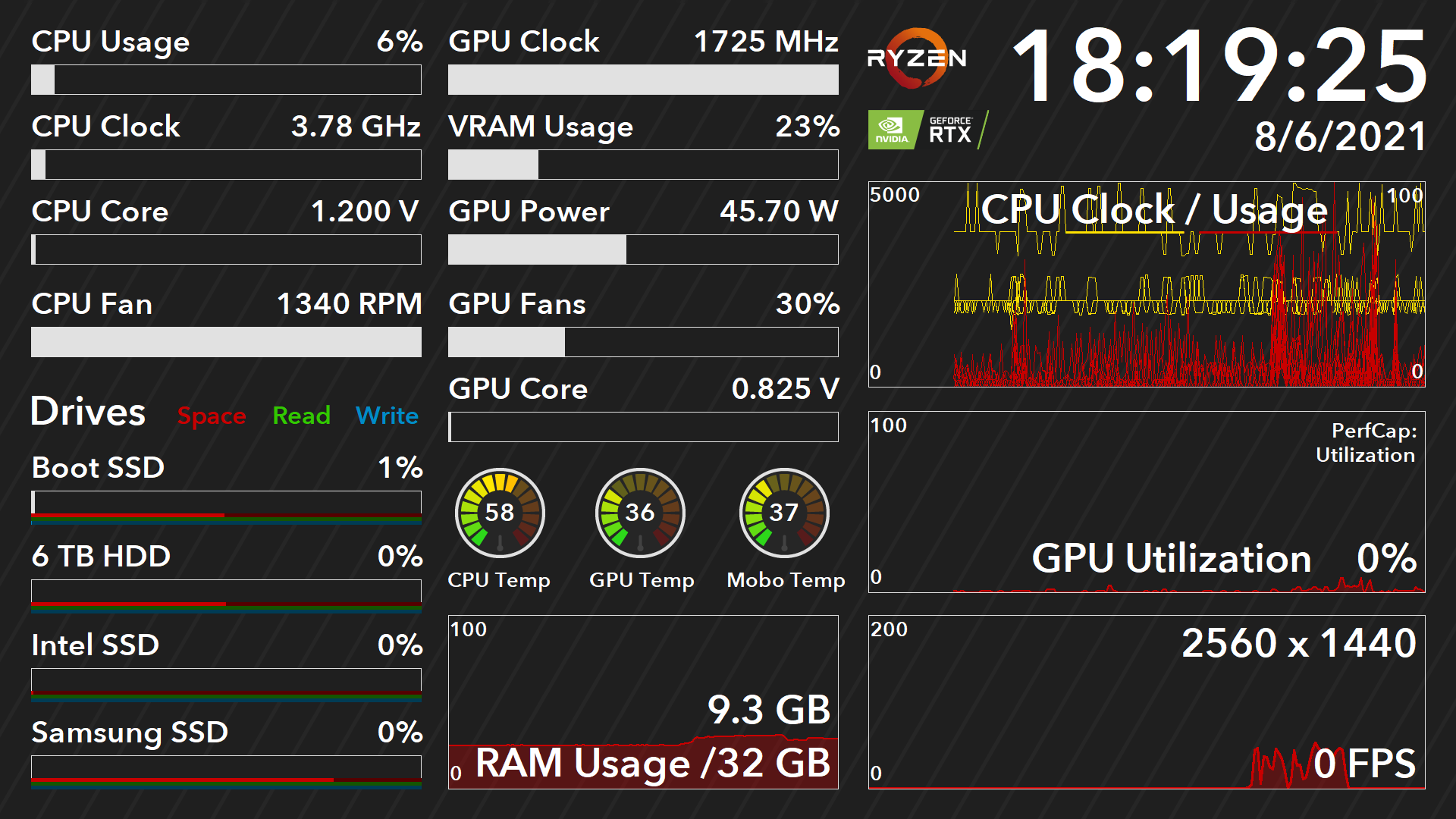Click the CPU Usage progress bar
Viewport: 1456px width, 819px height.
(x=226, y=80)
